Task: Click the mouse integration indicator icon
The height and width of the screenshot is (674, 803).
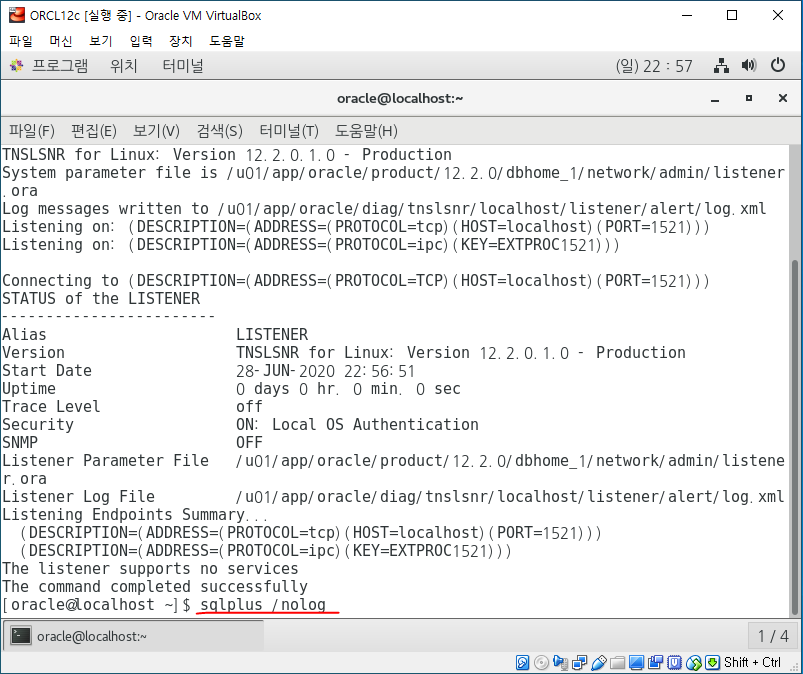Action: tap(693, 662)
